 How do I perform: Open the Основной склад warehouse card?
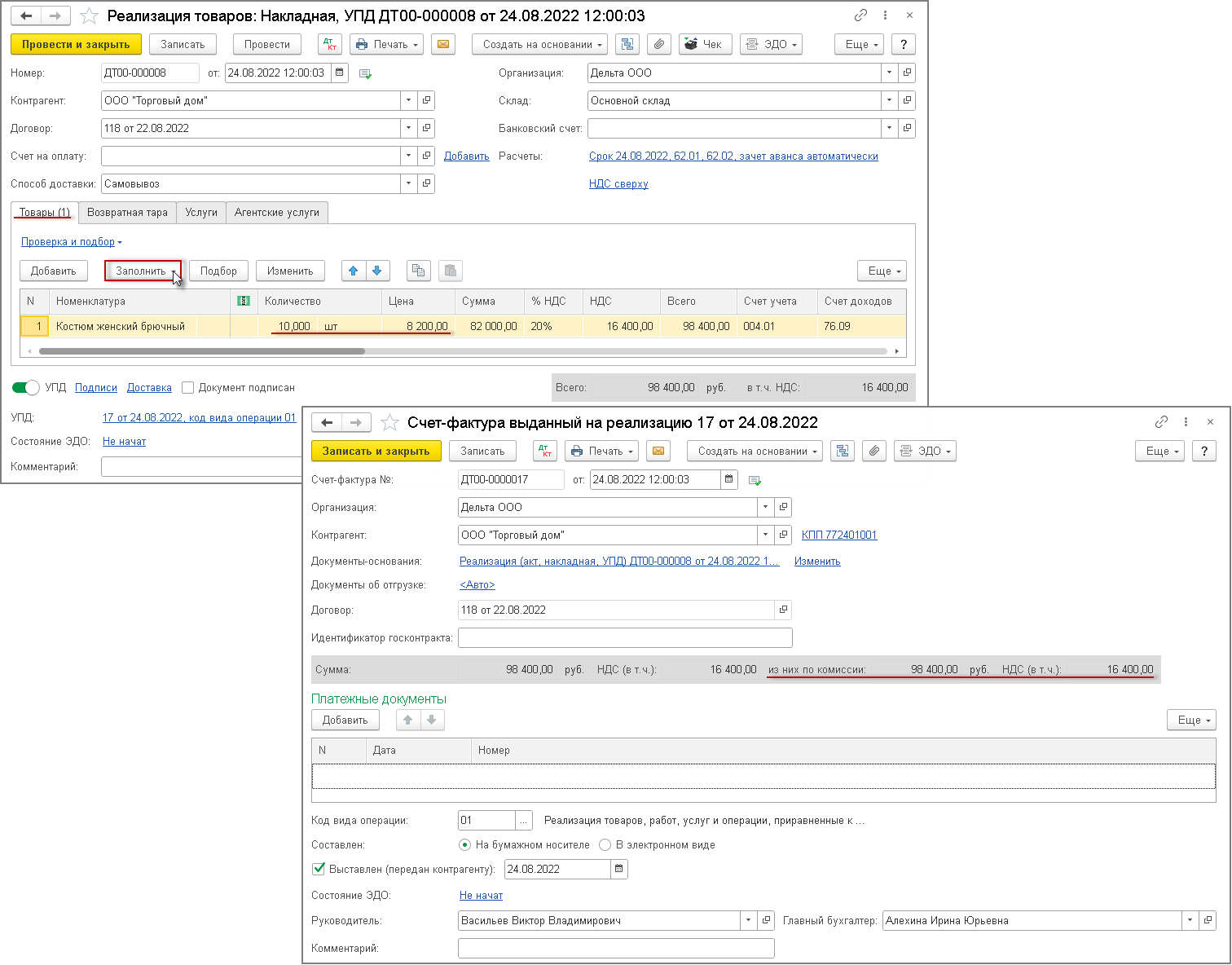click(907, 100)
